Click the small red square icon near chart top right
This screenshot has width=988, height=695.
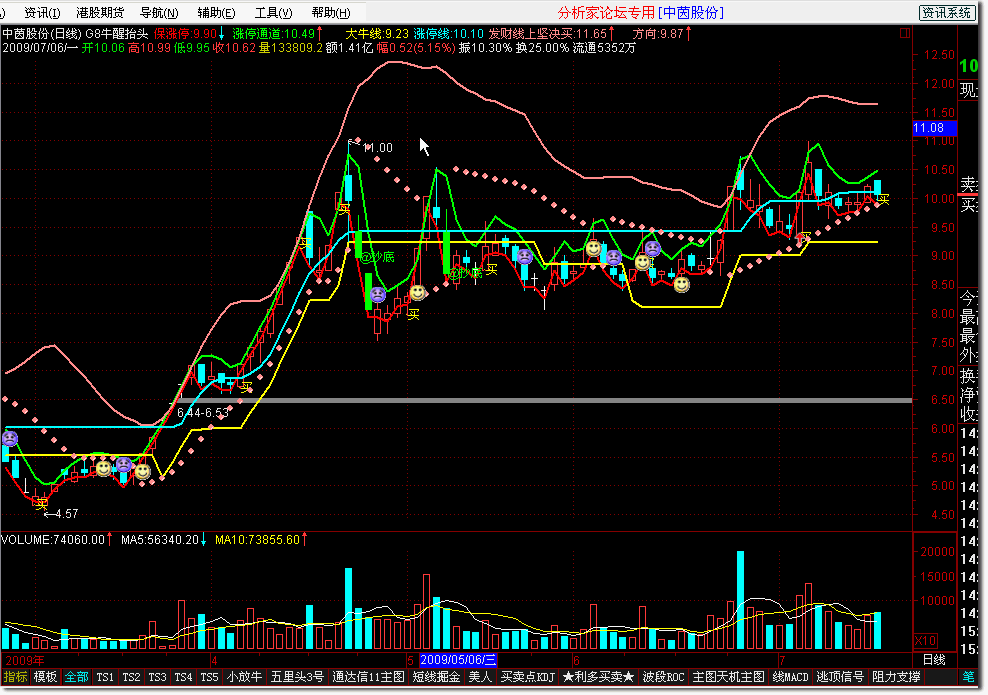(x=905, y=33)
